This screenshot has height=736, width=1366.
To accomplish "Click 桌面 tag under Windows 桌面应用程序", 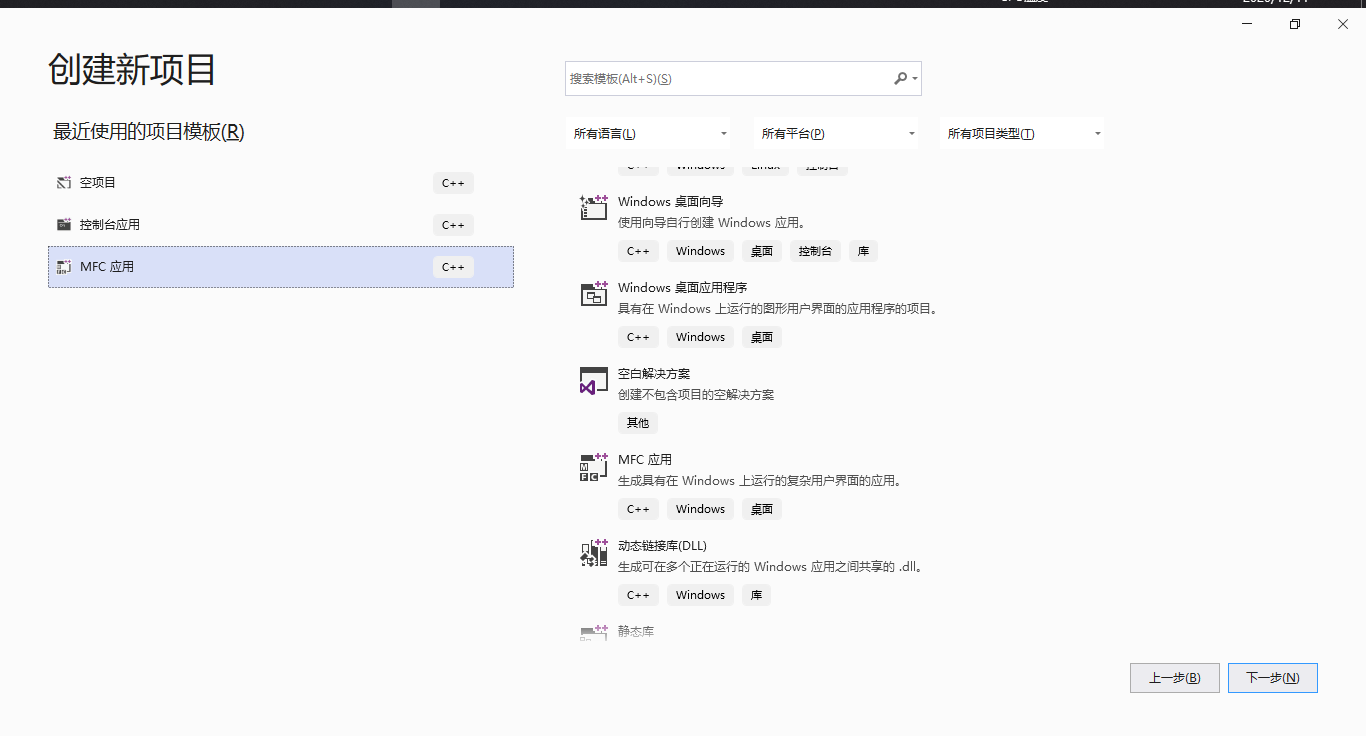I will (x=762, y=337).
